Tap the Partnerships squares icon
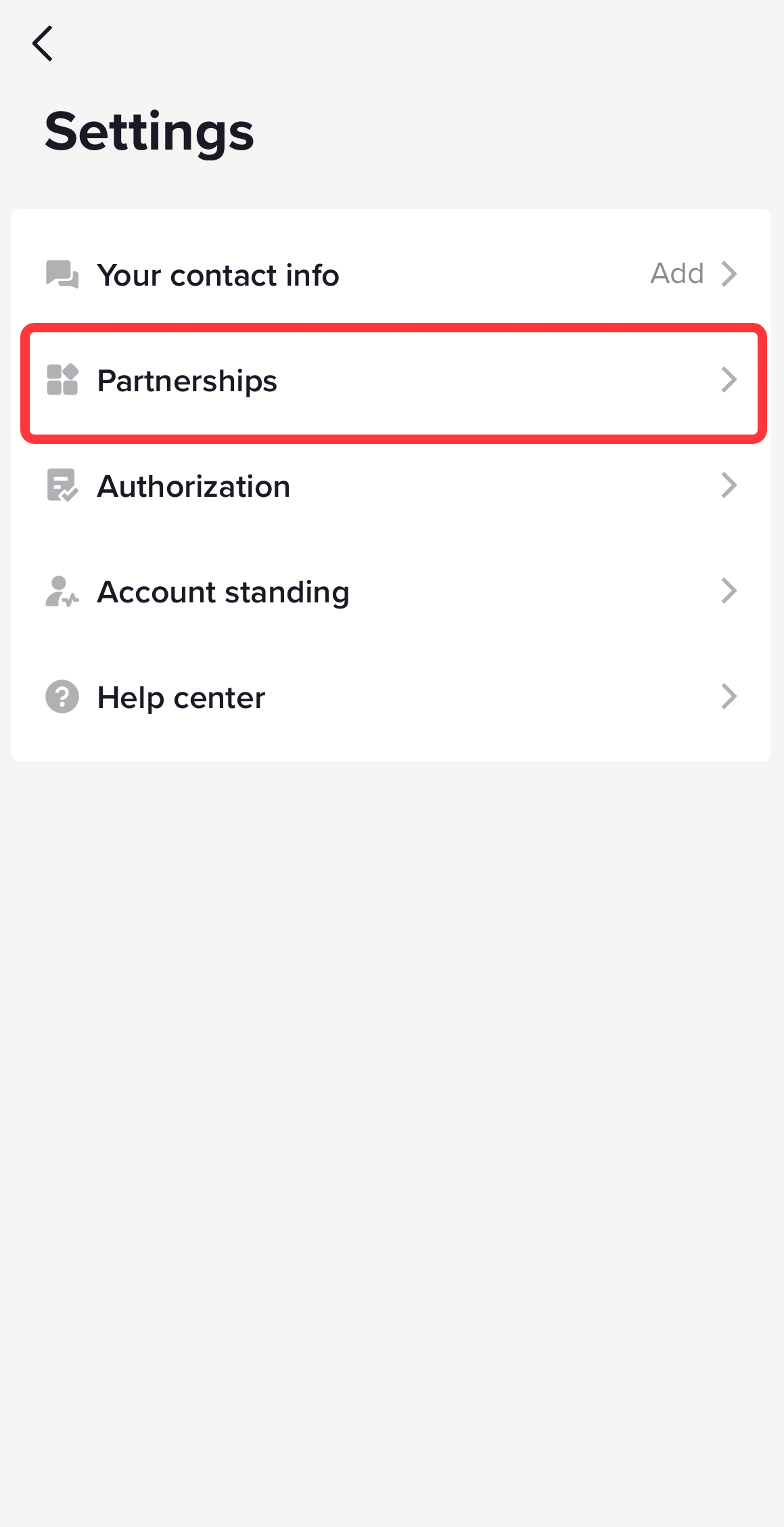Viewport: 784px width, 1527px height. pyautogui.click(x=62, y=380)
